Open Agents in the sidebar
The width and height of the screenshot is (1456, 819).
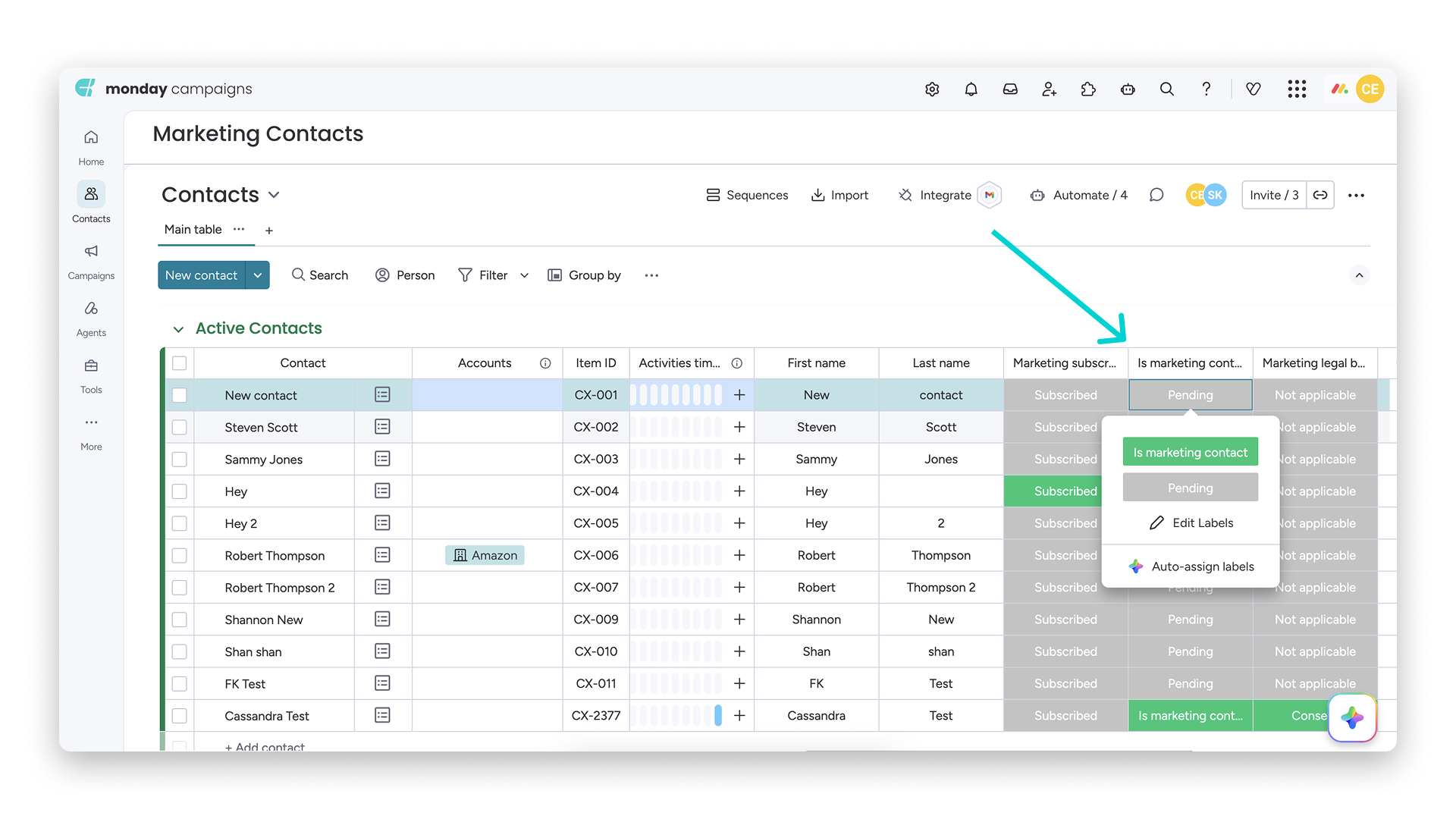click(91, 318)
